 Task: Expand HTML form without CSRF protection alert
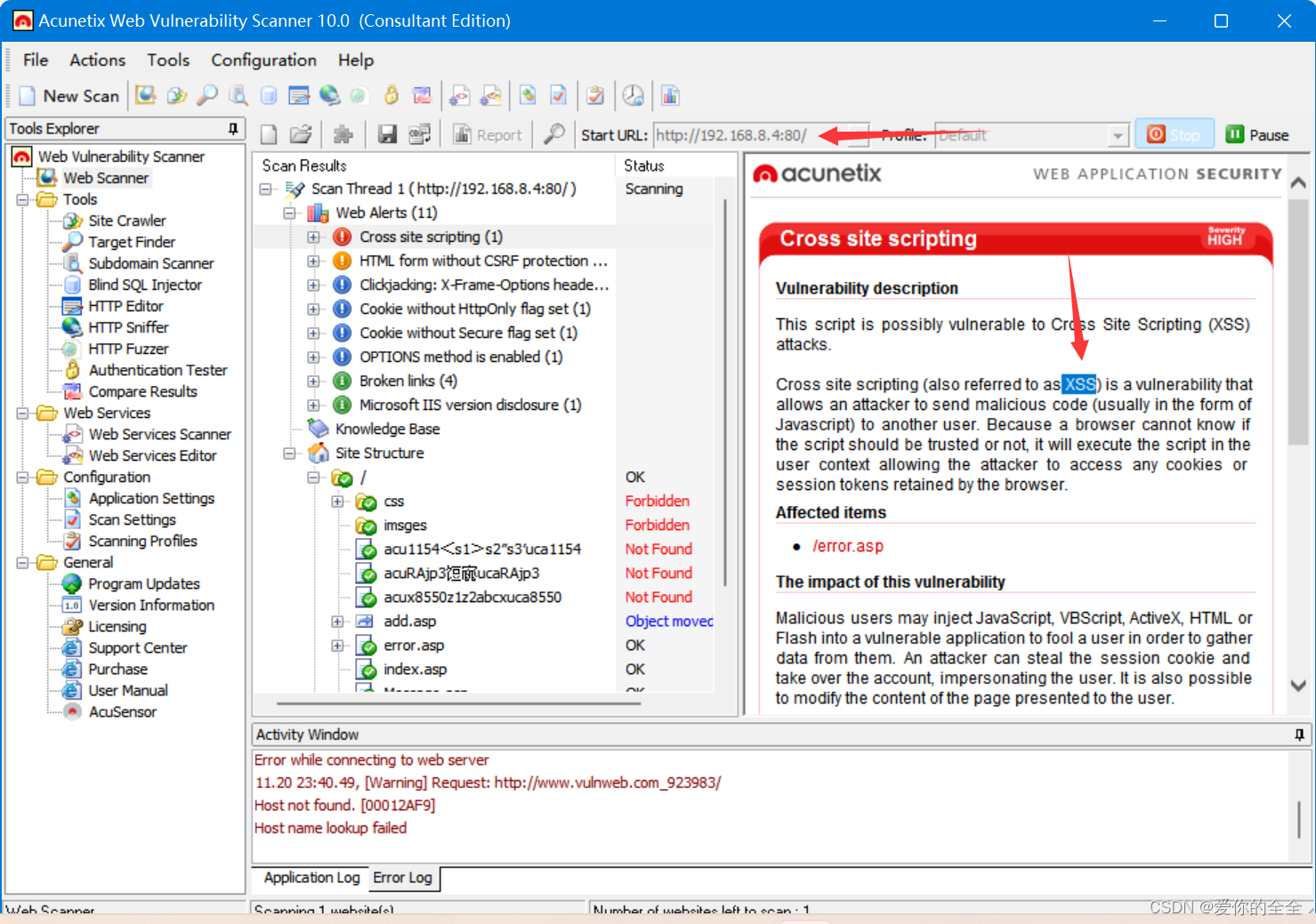[x=313, y=261]
